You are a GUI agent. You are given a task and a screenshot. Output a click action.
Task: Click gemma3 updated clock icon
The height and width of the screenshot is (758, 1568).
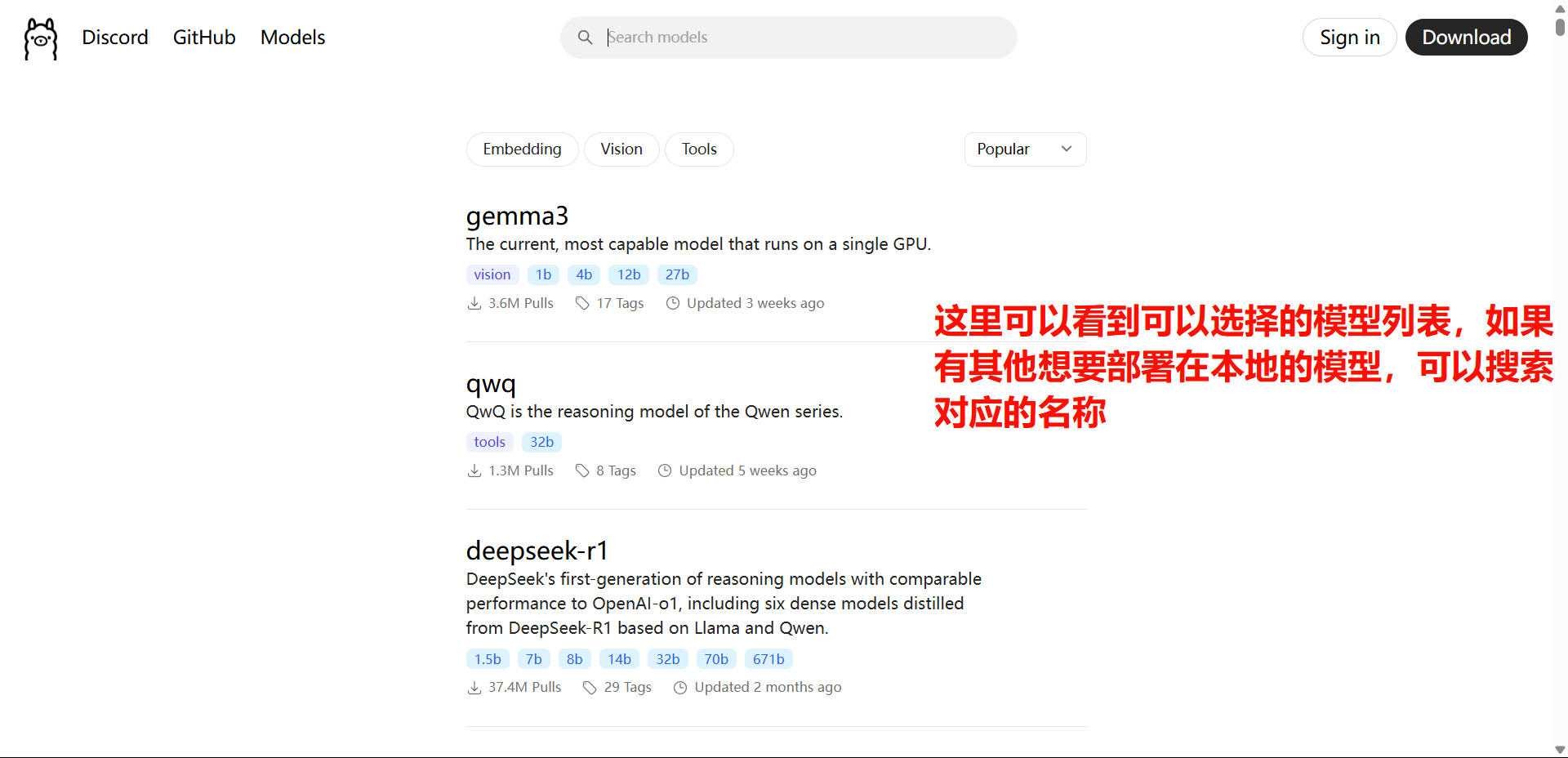(x=673, y=304)
